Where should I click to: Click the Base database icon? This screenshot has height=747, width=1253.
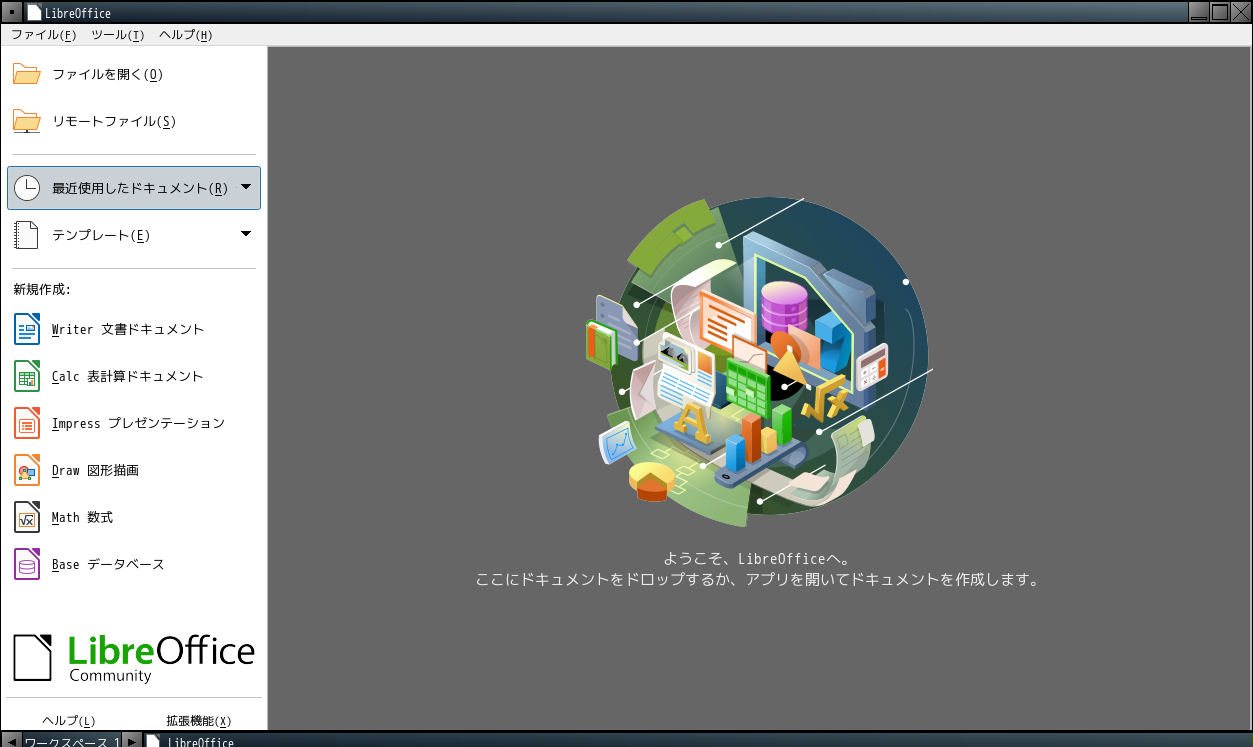27,564
